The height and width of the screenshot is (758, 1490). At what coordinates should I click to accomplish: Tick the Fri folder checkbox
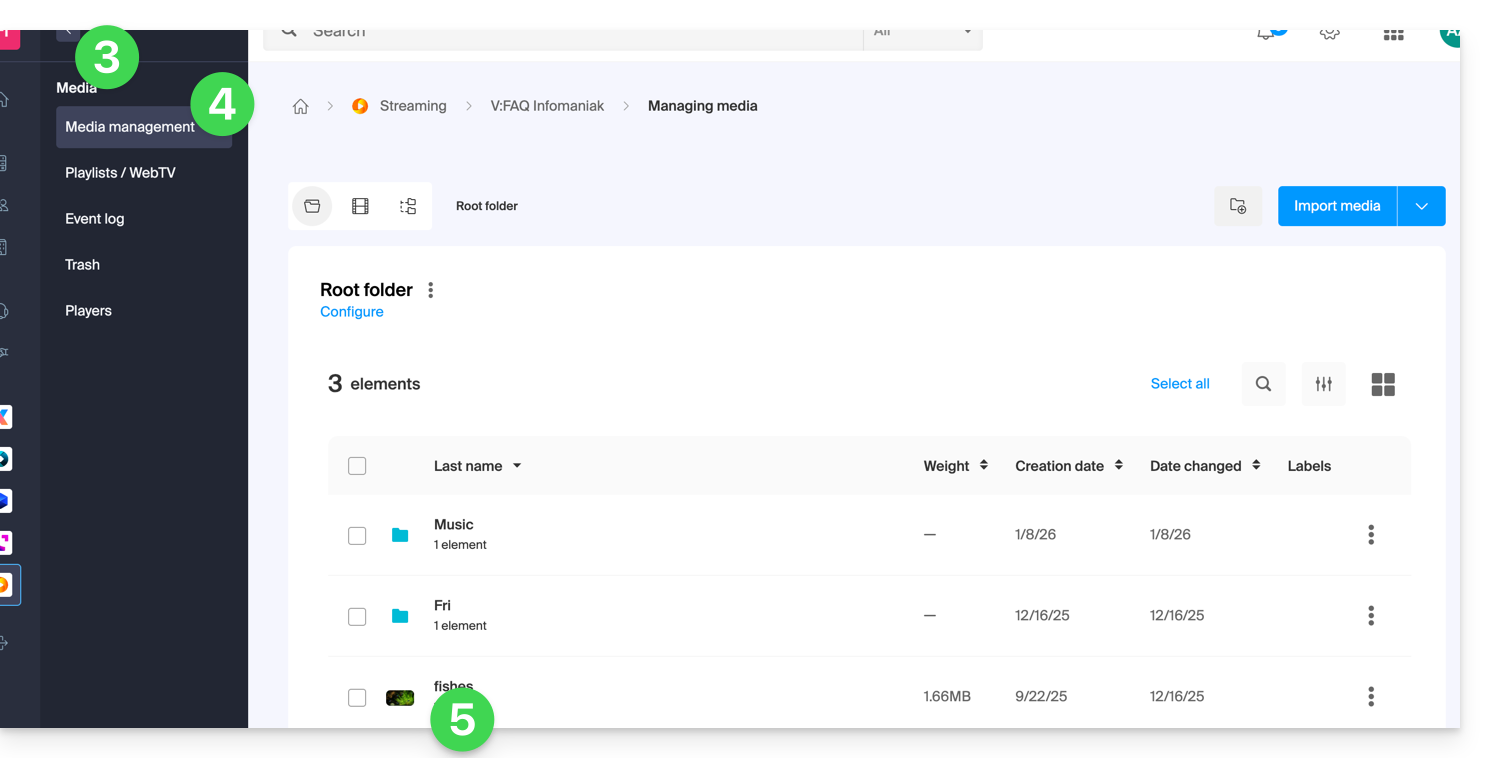[357, 617]
